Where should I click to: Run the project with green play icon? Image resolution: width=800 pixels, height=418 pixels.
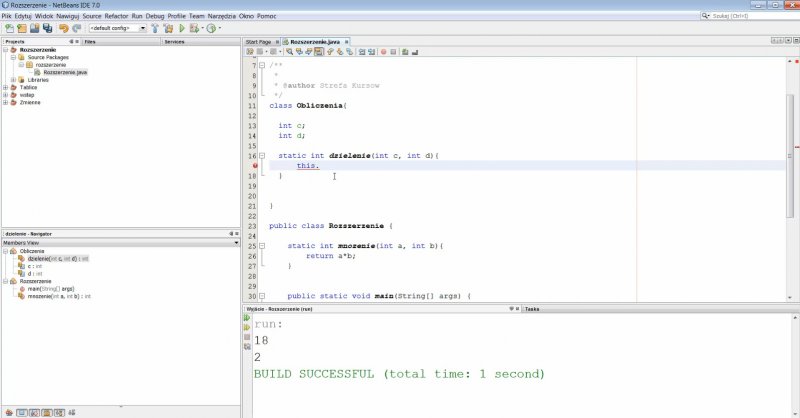tap(182, 28)
